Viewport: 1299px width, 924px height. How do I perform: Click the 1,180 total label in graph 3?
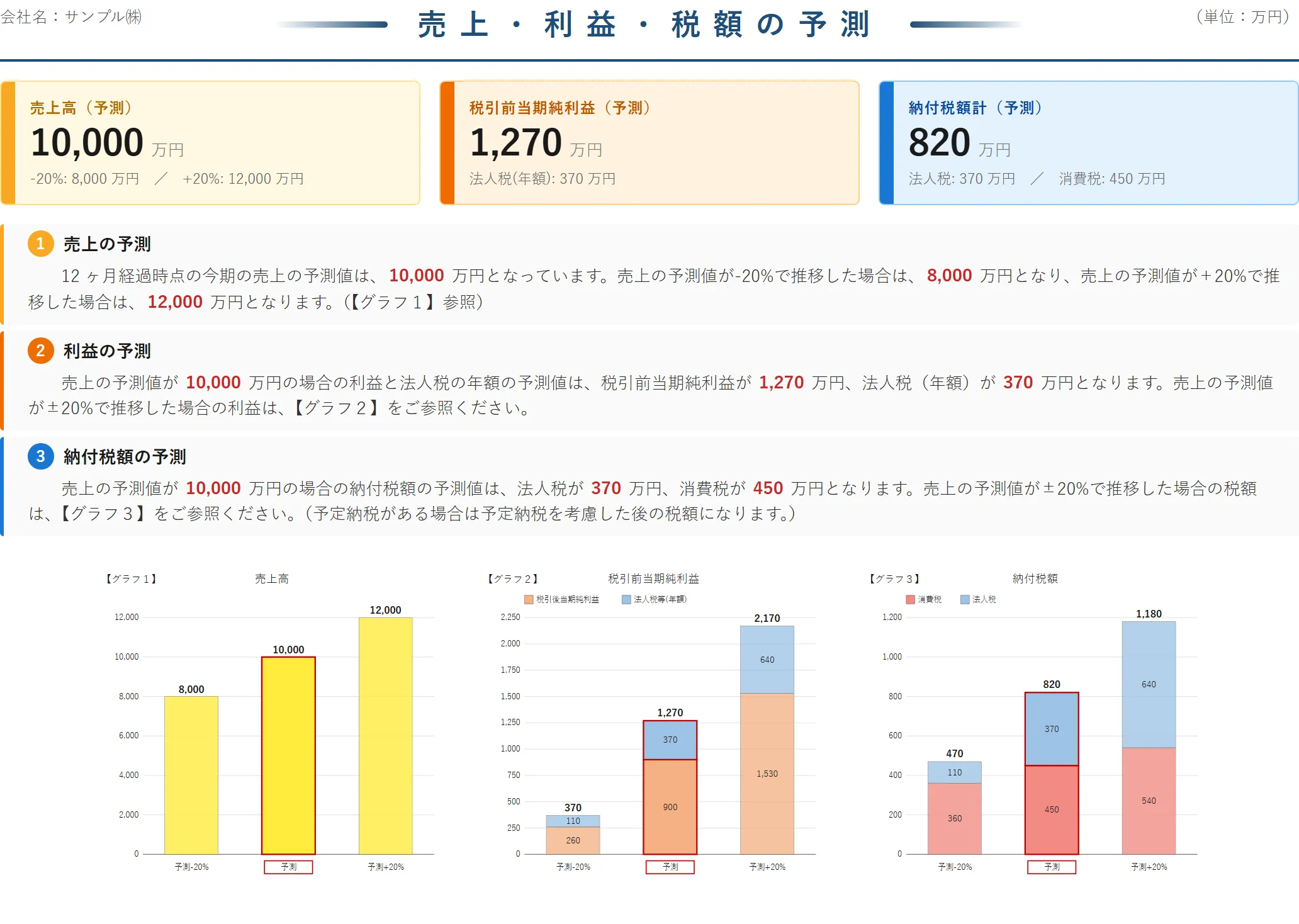coord(1149,614)
